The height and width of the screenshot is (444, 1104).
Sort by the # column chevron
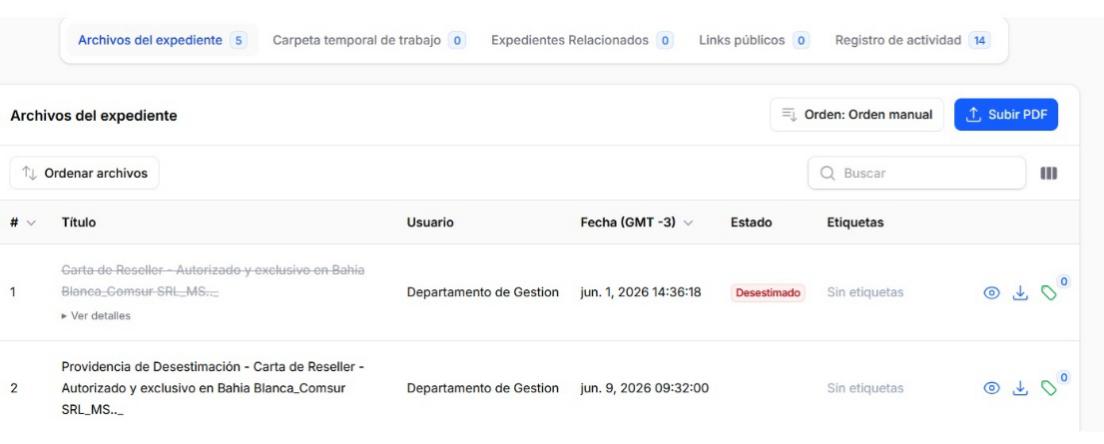31,223
